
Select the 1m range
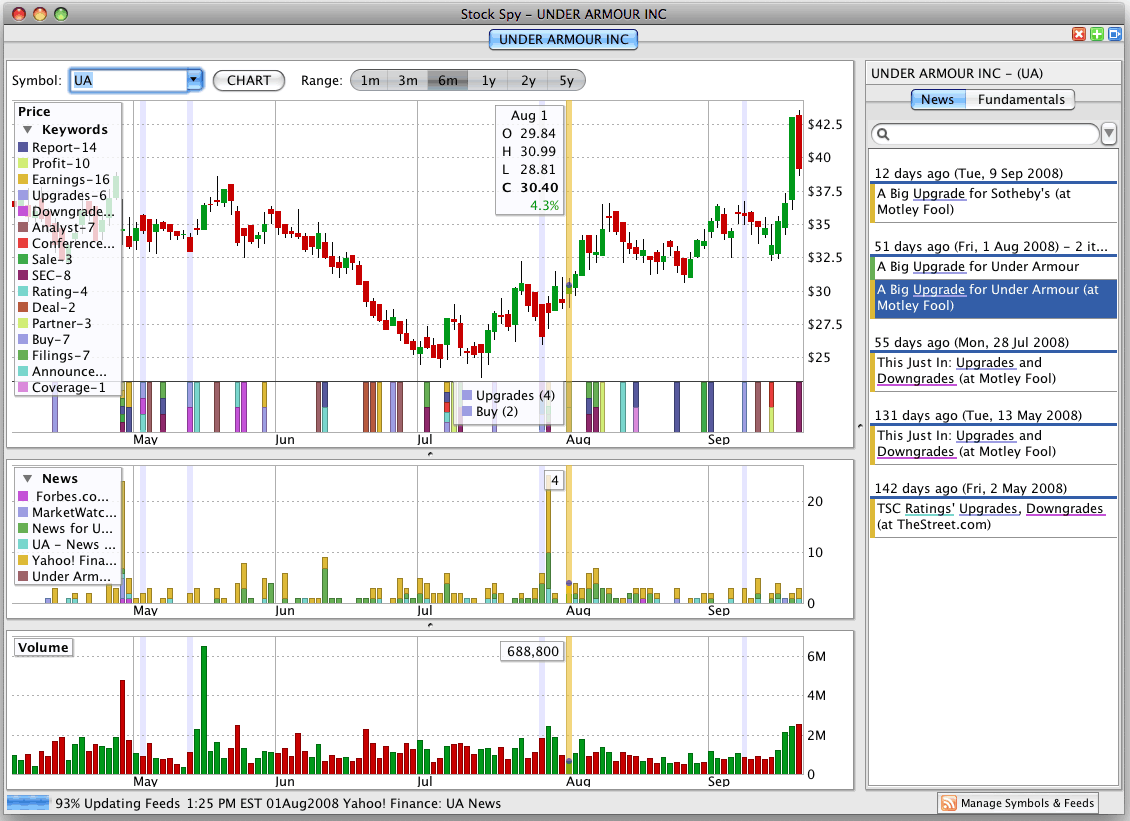(x=370, y=81)
